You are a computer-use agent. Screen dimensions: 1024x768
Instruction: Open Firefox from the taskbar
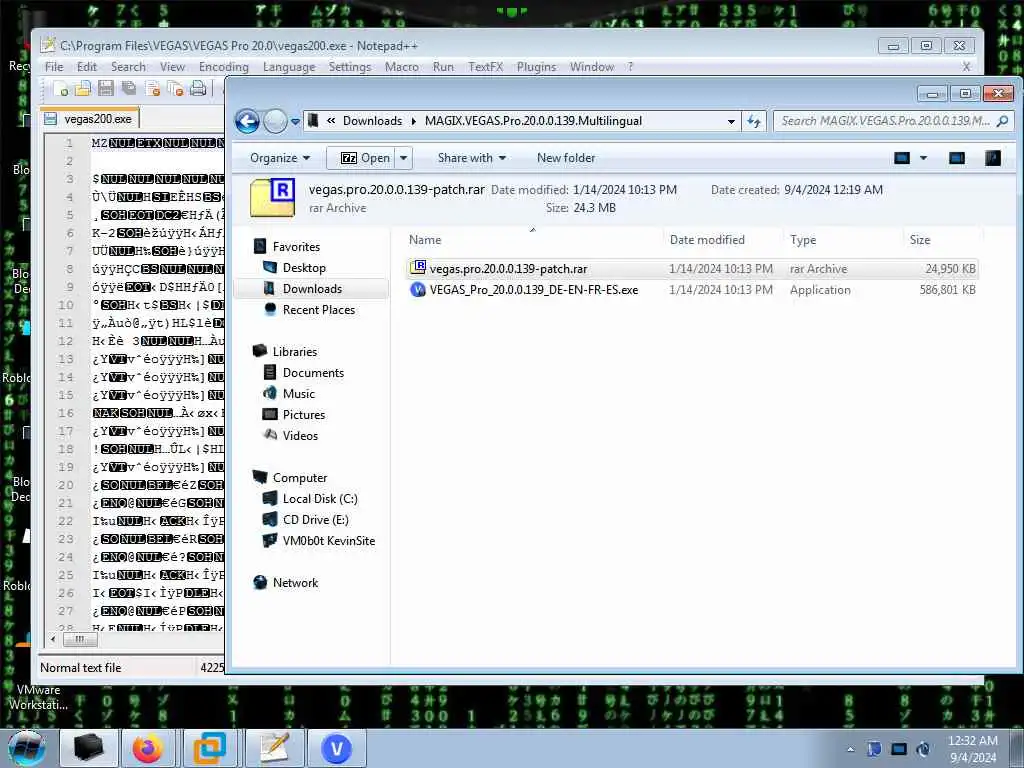click(x=148, y=748)
